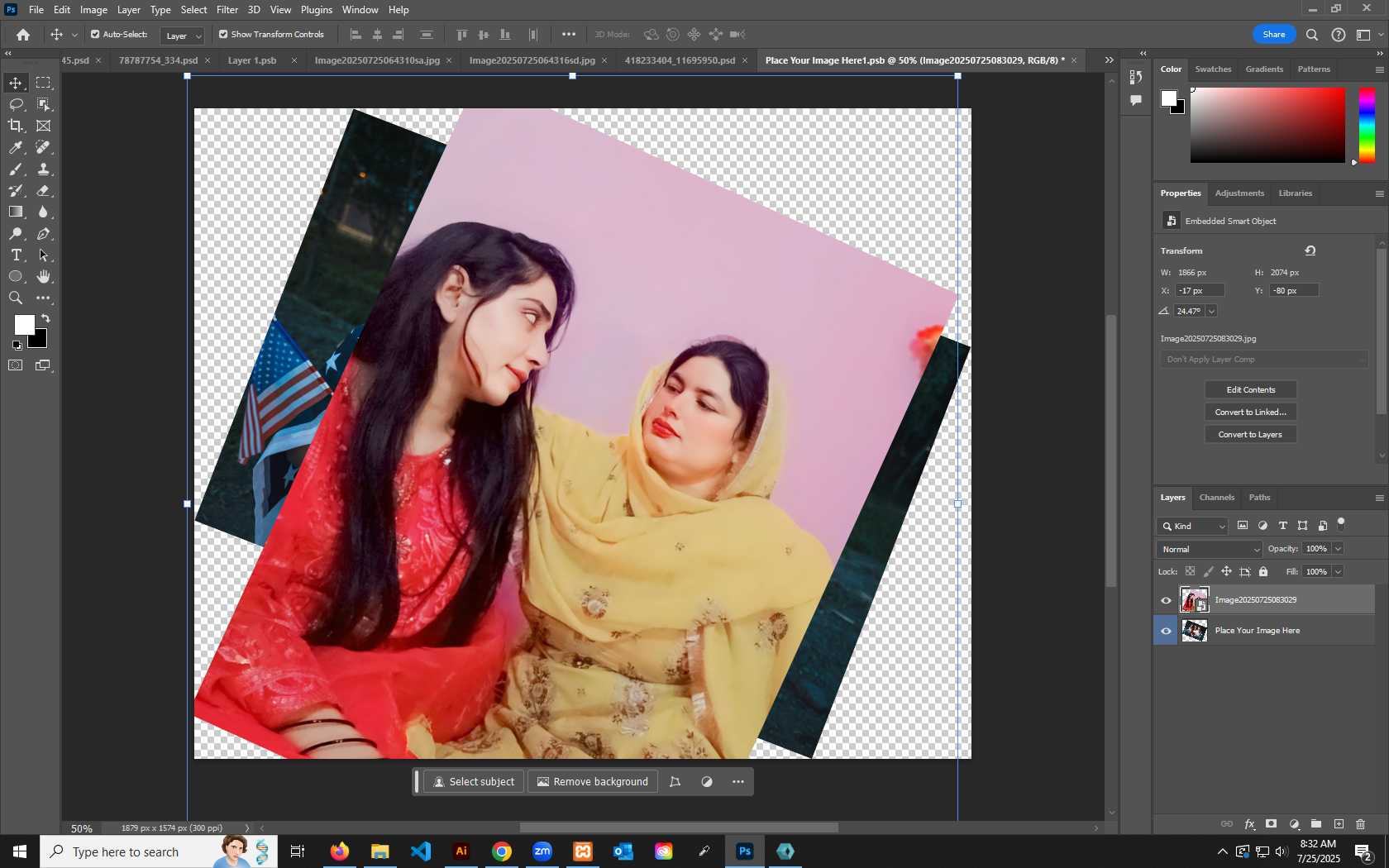Click Convert to Layers button
1389x868 pixels.
tap(1250, 434)
